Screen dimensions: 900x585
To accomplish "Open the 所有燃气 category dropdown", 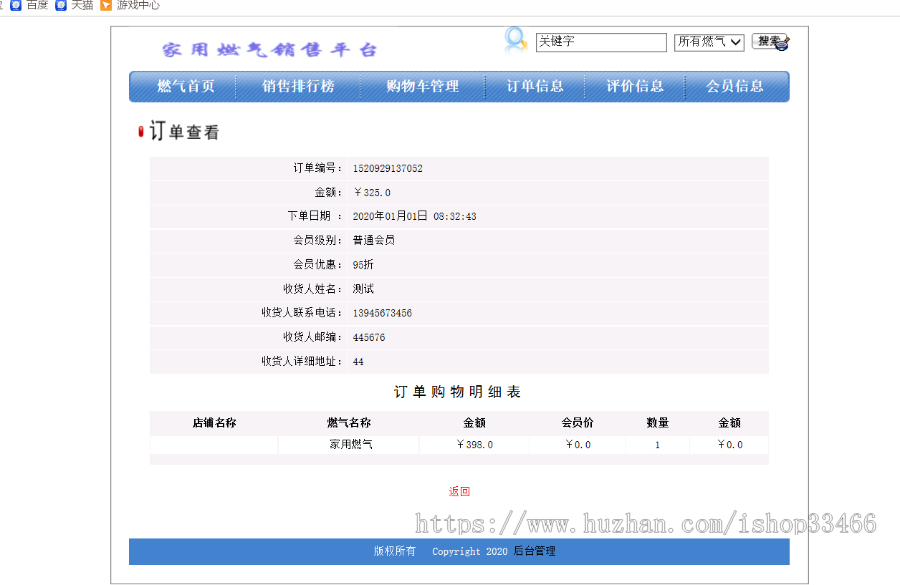I will click(708, 42).
